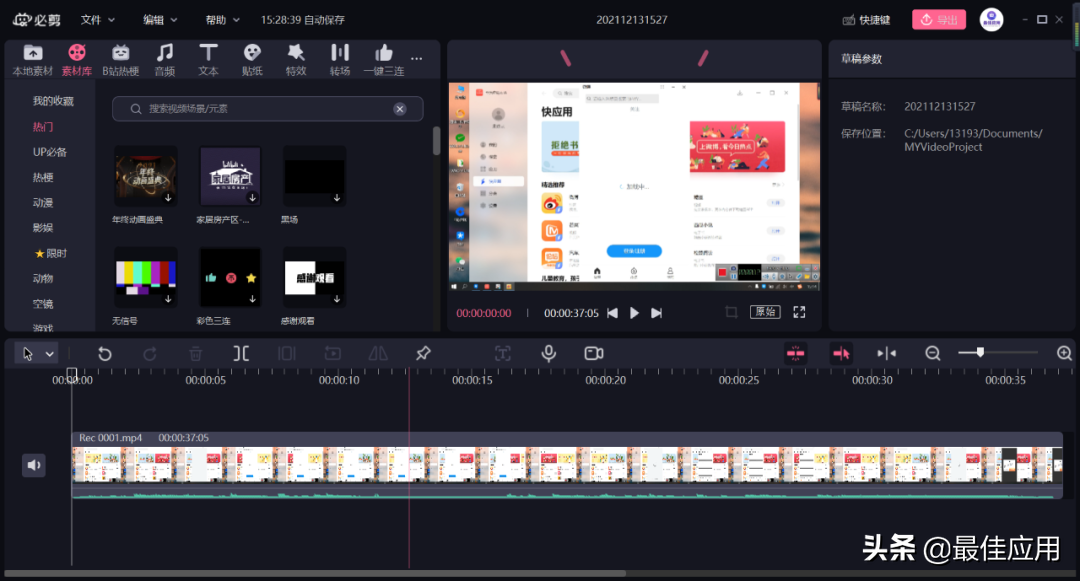Open the 帮助 menu

pos(222,20)
